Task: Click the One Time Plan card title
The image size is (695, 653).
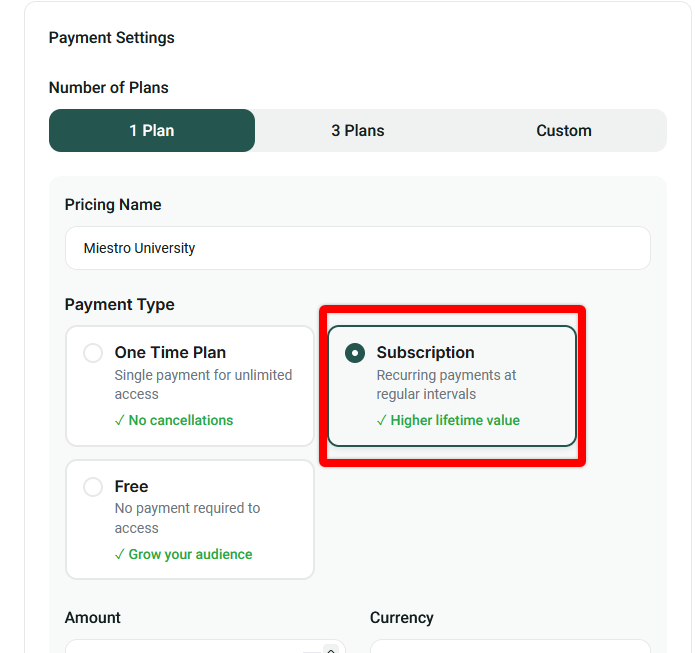Action: tap(170, 352)
